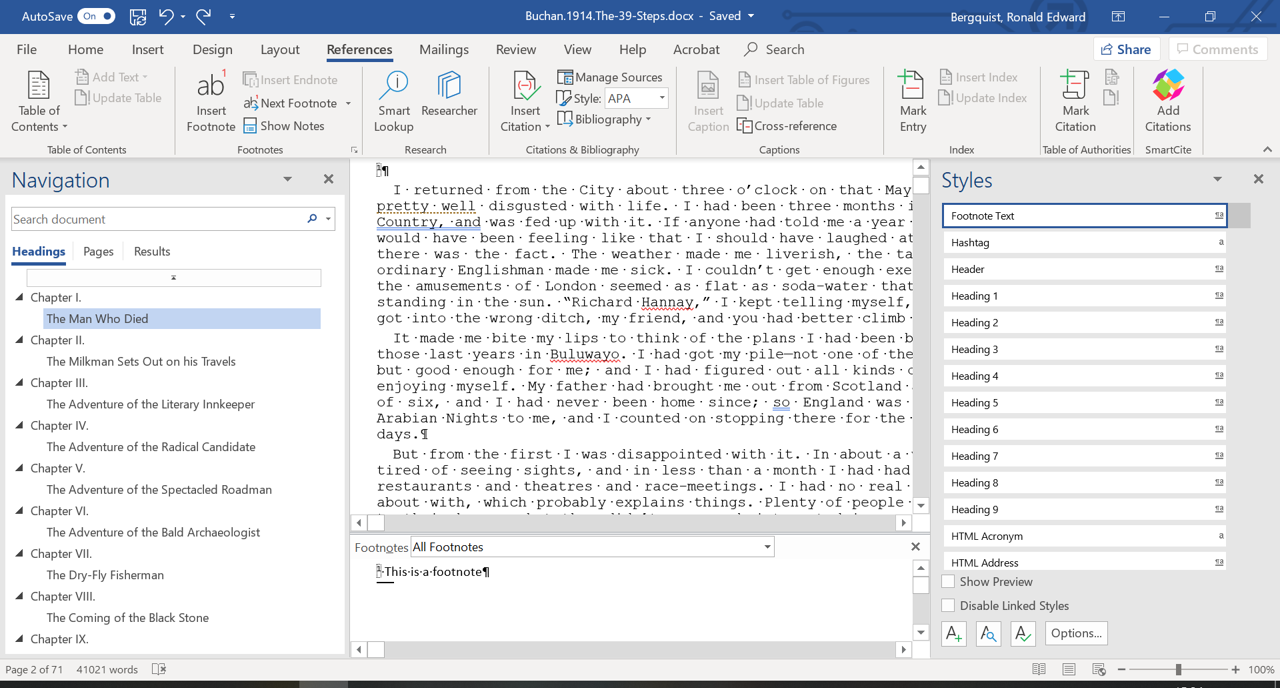The image size is (1280, 688).
Task: Mark an index entry
Action: click(x=911, y=98)
